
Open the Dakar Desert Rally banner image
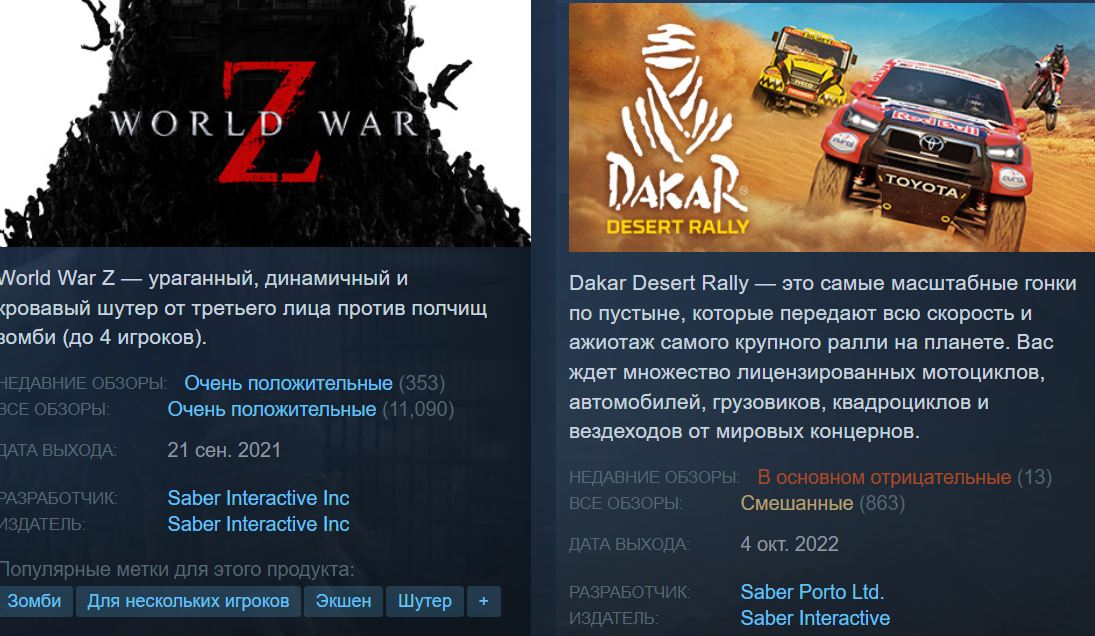832,127
